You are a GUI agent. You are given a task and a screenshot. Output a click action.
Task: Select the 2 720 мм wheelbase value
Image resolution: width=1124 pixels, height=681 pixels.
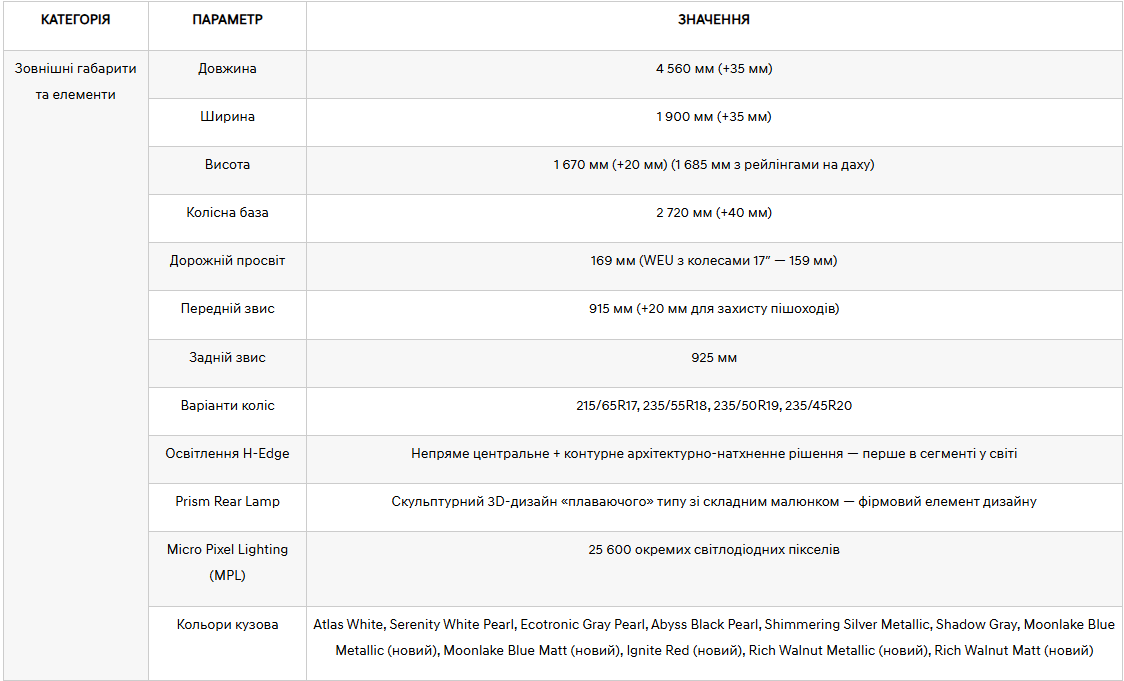(x=714, y=213)
